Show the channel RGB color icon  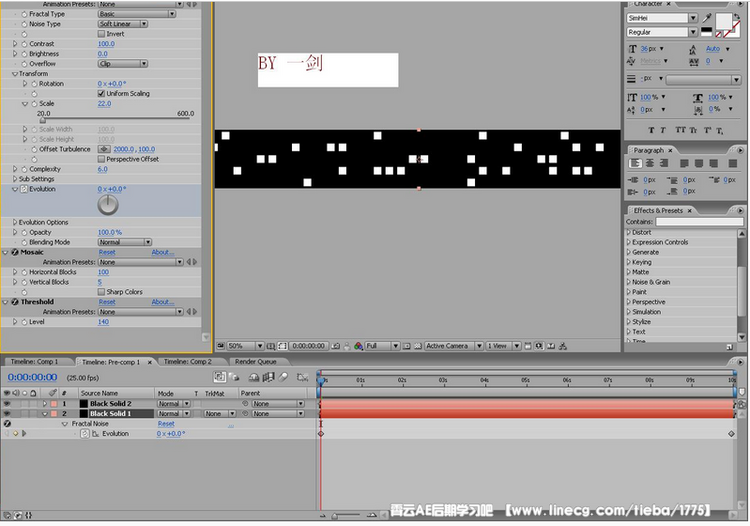coord(358,346)
